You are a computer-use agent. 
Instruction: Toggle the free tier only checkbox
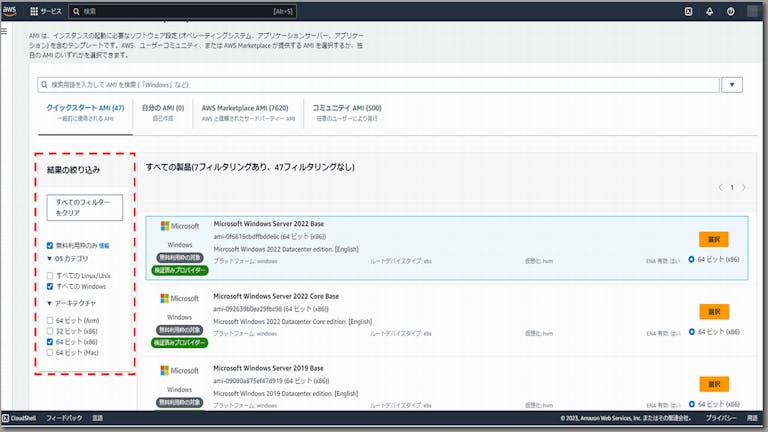coord(49,245)
